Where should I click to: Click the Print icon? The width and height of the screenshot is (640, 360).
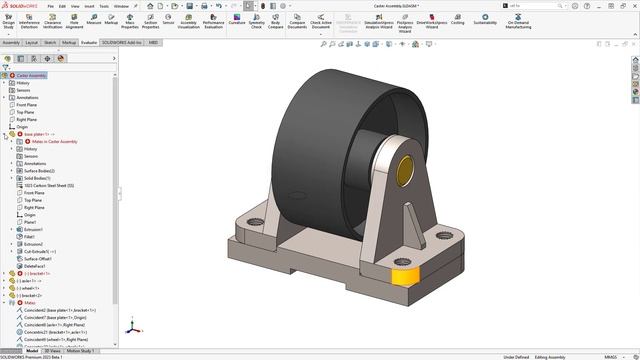(x=204, y=6)
